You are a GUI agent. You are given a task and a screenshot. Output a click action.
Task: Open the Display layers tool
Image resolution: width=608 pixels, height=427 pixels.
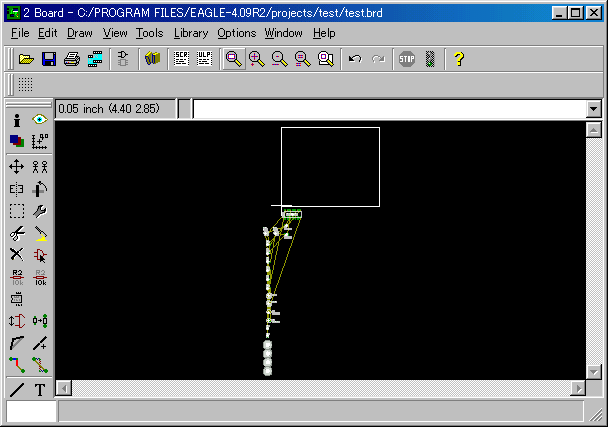tap(17, 141)
